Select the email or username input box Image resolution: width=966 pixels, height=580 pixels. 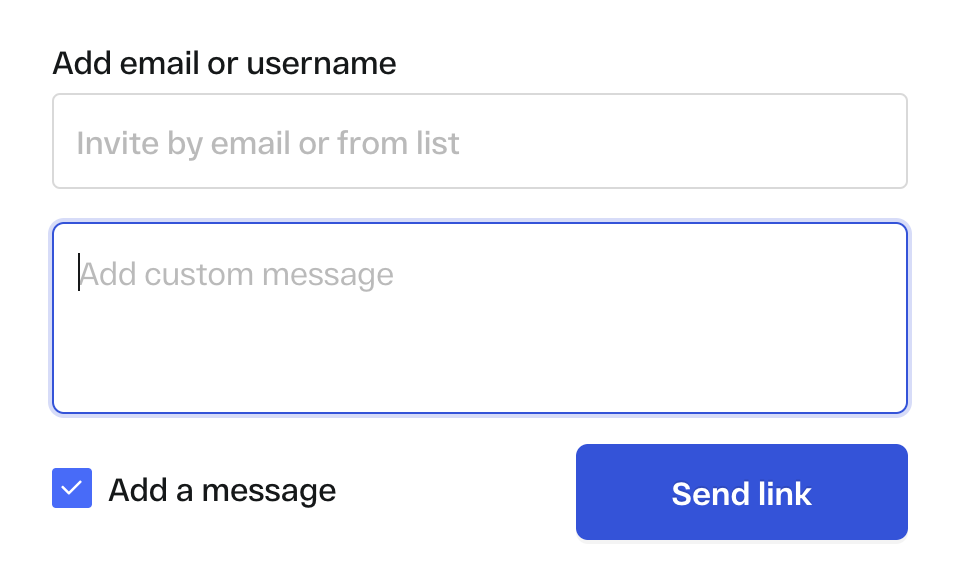click(x=479, y=141)
